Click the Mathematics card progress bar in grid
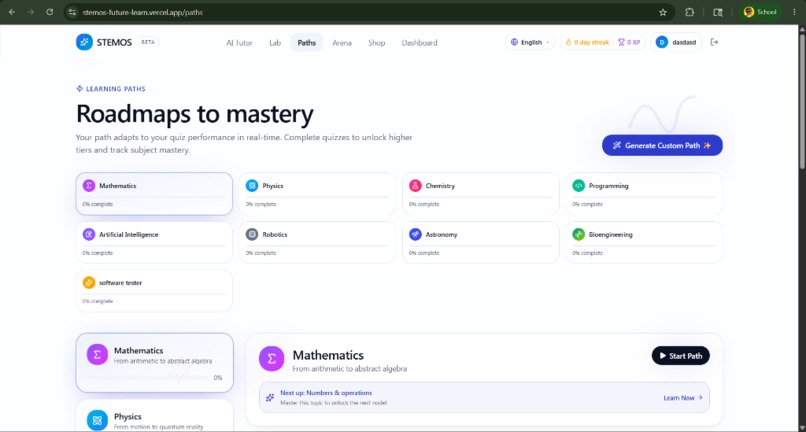The height and width of the screenshot is (432, 806). click(x=154, y=197)
